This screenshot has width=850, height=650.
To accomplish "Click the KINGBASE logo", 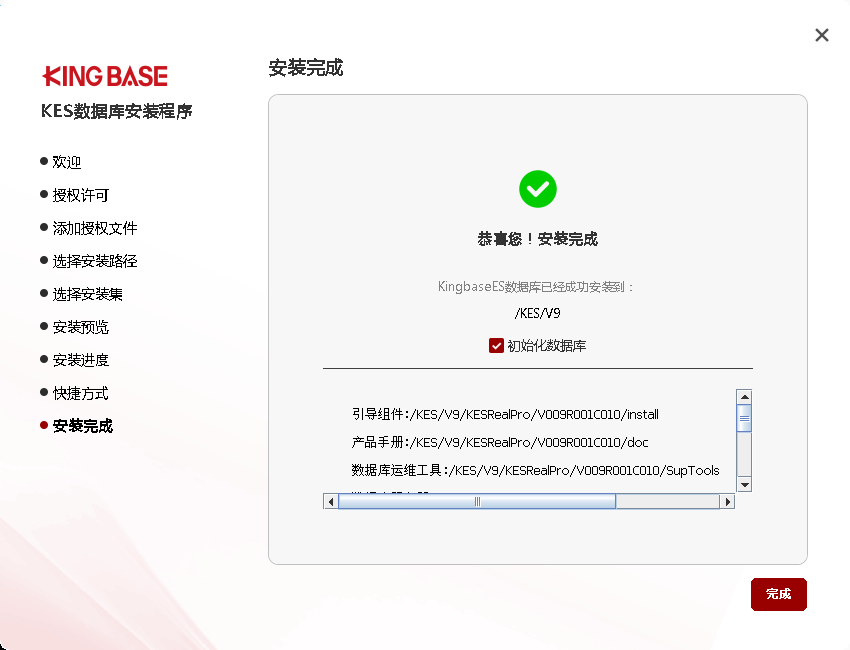I will tap(105, 76).
